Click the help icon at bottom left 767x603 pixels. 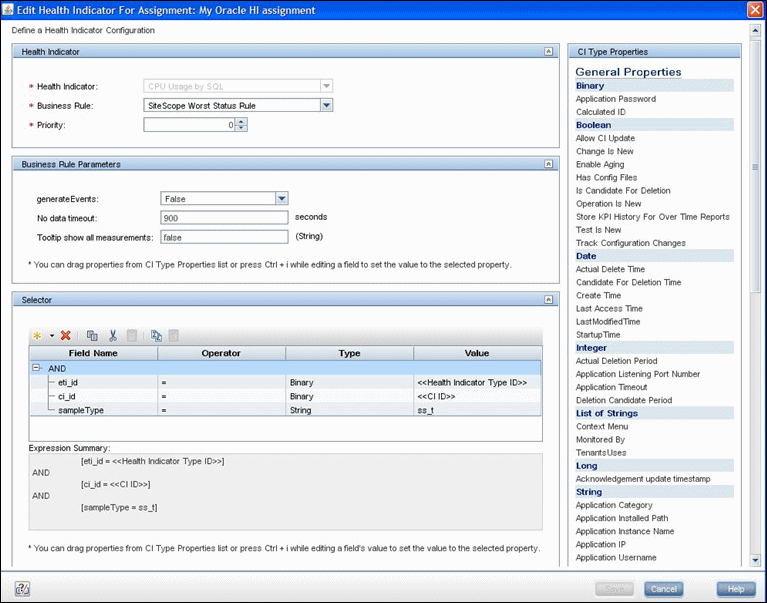pyautogui.click(x=21, y=589)
